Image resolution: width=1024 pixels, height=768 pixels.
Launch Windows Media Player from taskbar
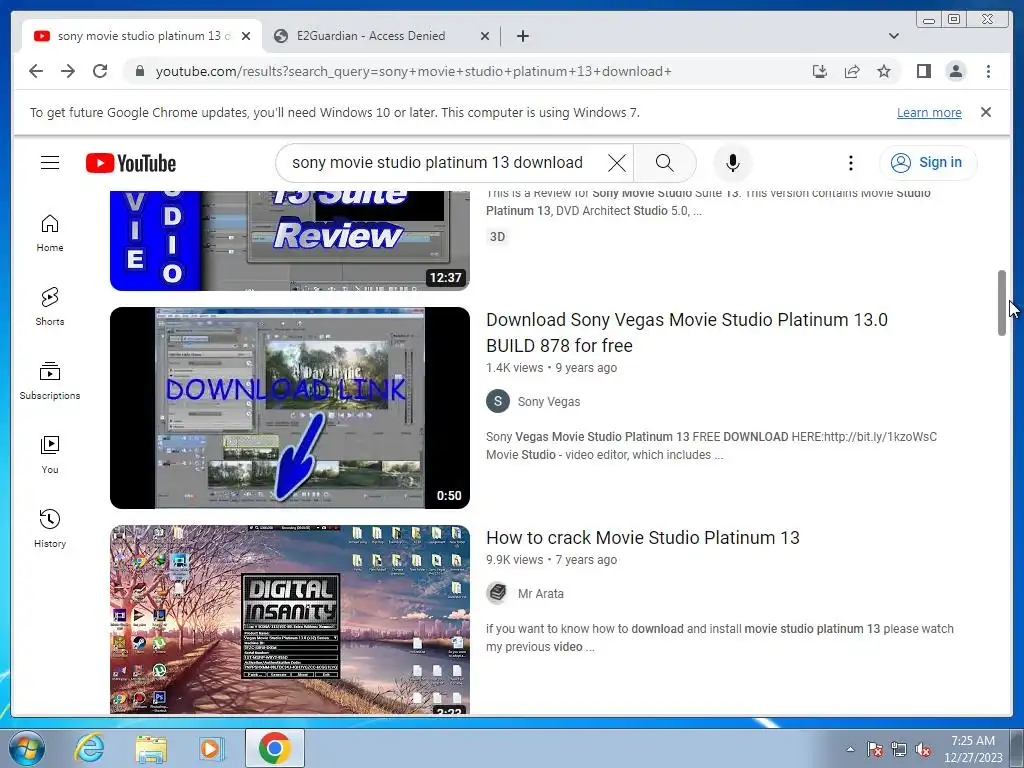(210, 748)
